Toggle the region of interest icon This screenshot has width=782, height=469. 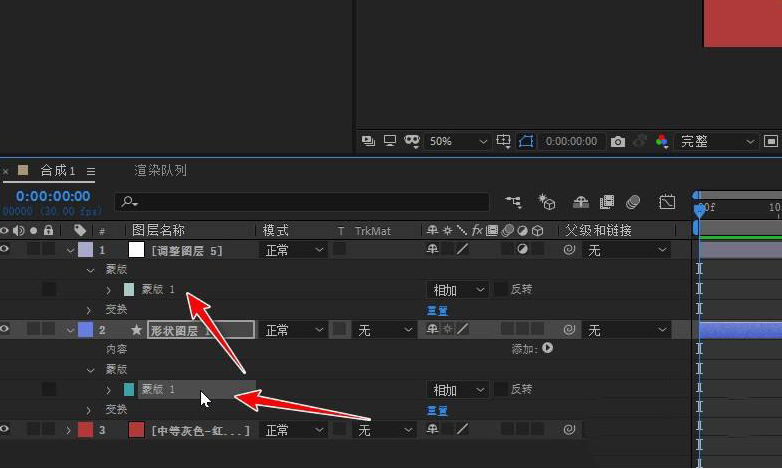tap(526, 141)
